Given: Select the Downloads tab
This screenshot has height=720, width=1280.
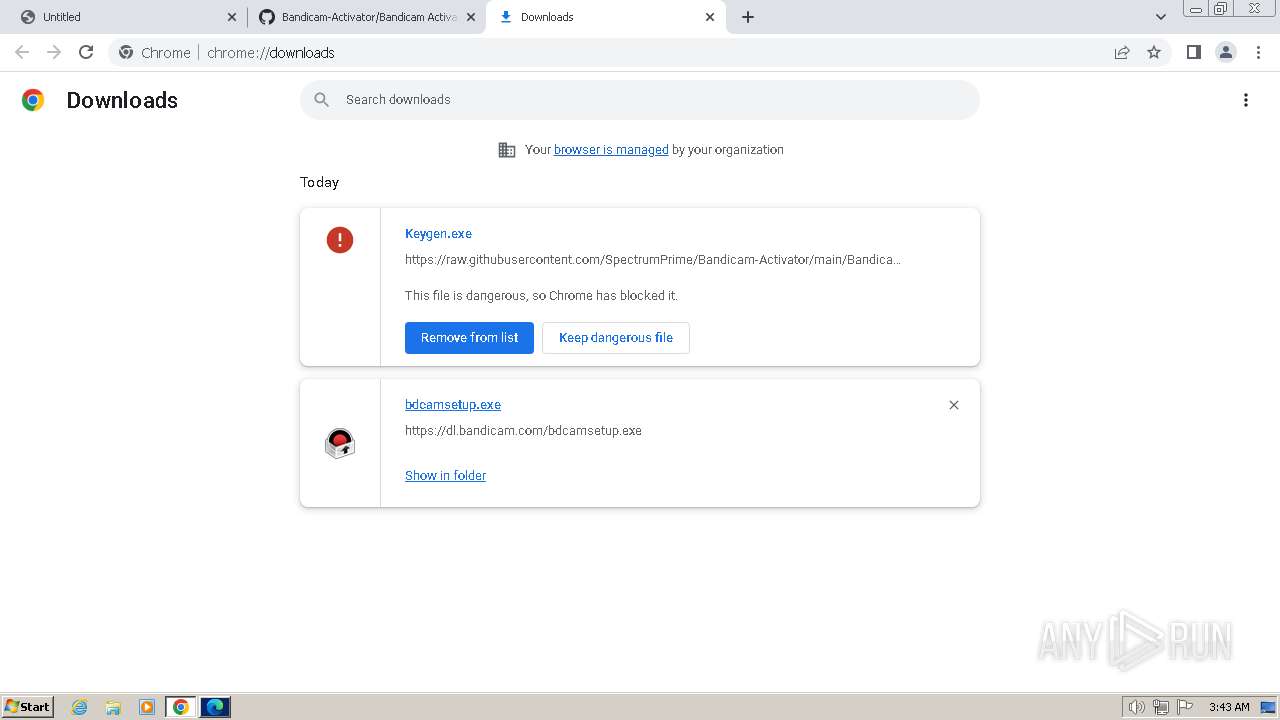Looking at the screenshot, I should 606,17.
